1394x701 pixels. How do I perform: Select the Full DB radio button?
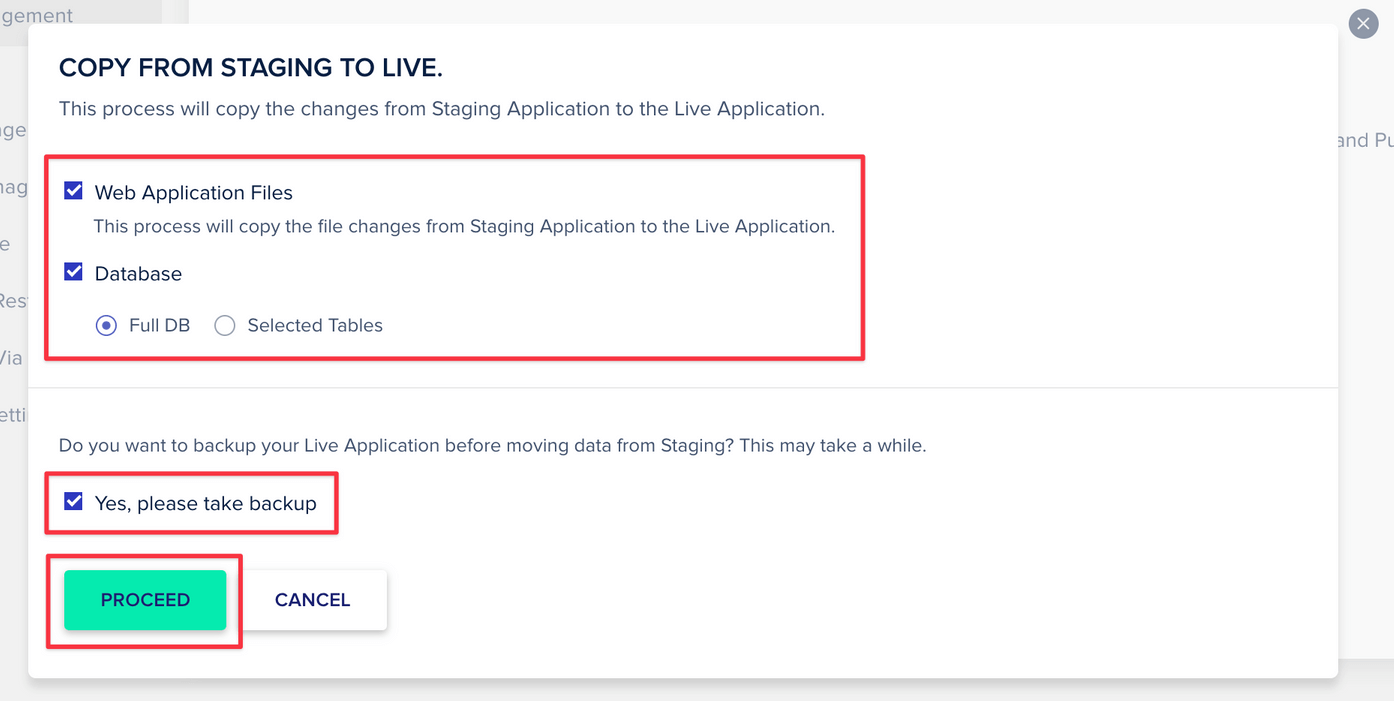tap(106, 325)
